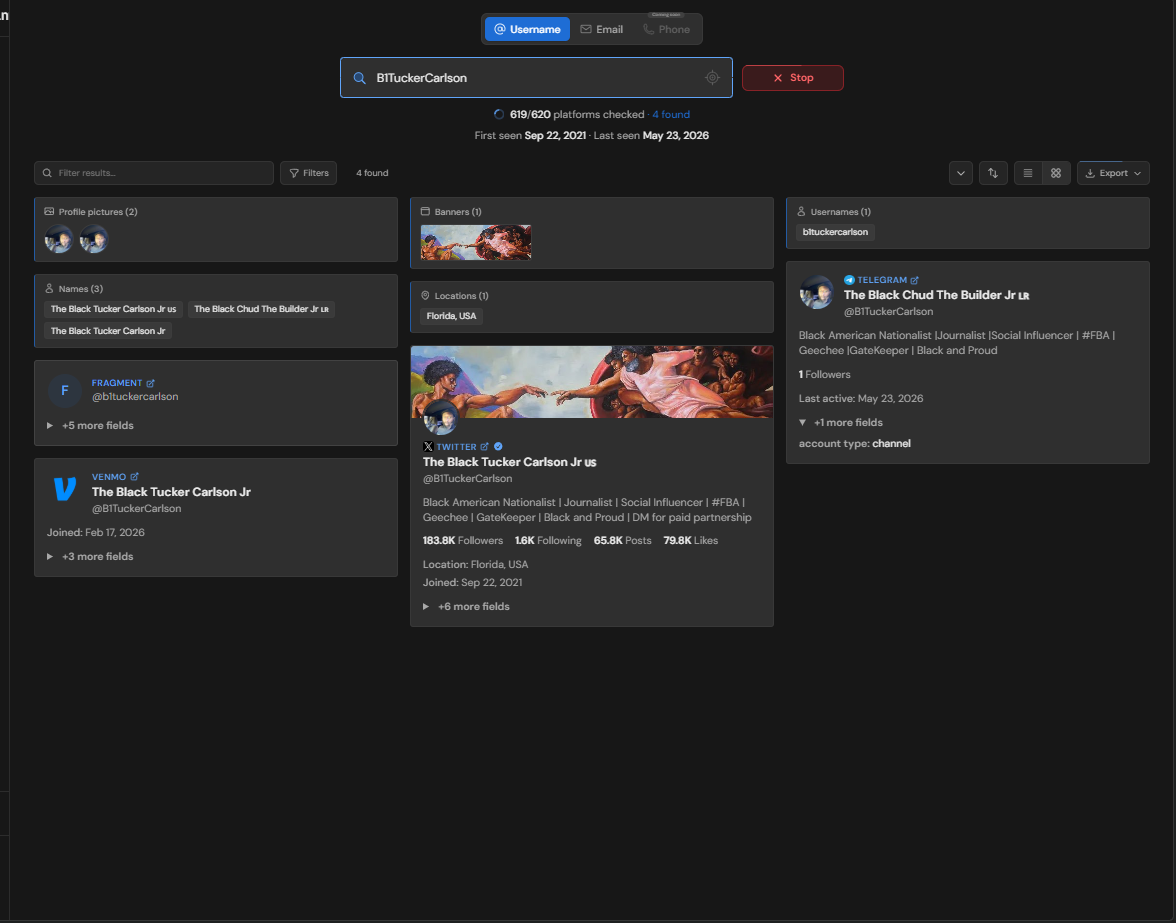1176x923 pixels.
Task: Click the Usernames panel person icon
Action: tap(801, 212)
